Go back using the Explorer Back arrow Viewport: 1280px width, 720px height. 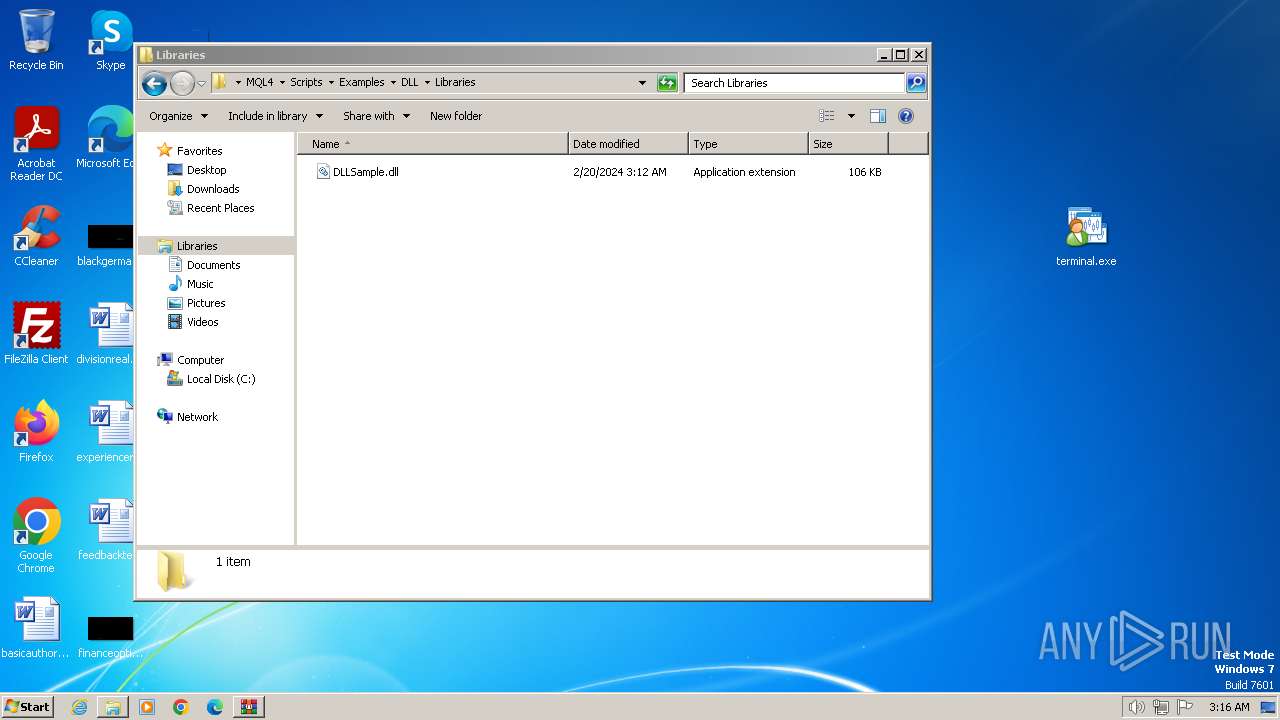(x=154, y=83)
